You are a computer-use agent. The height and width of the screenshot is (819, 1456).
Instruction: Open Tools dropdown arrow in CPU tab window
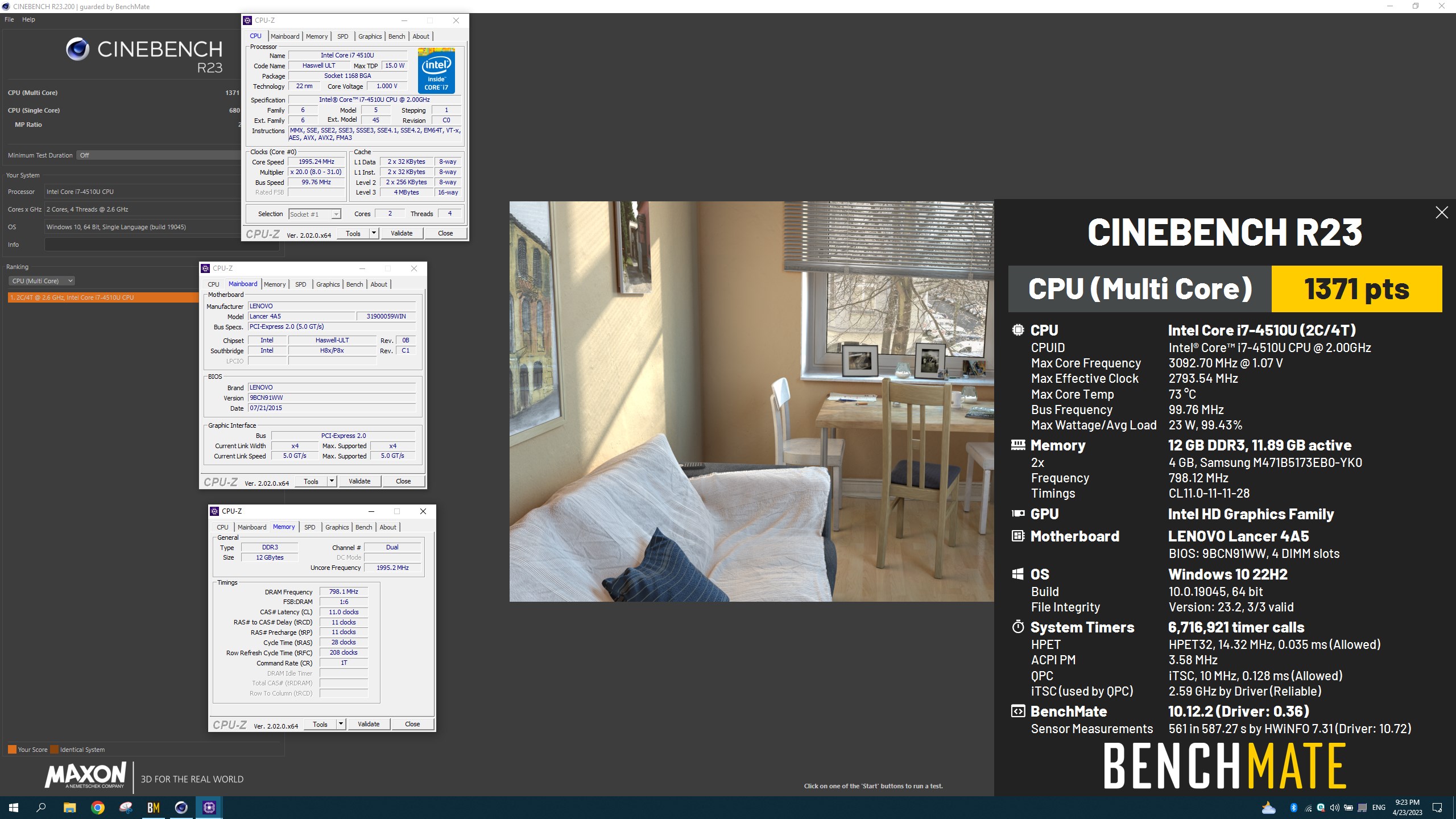[374, 233]
